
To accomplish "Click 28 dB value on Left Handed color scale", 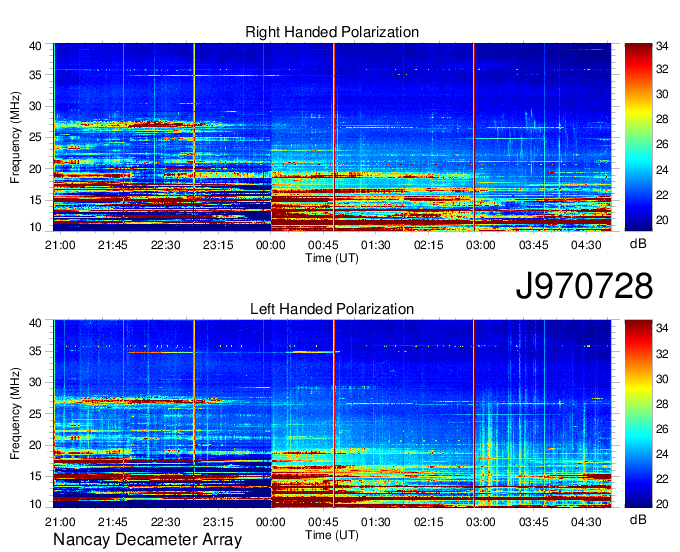I will pos(662,404).
